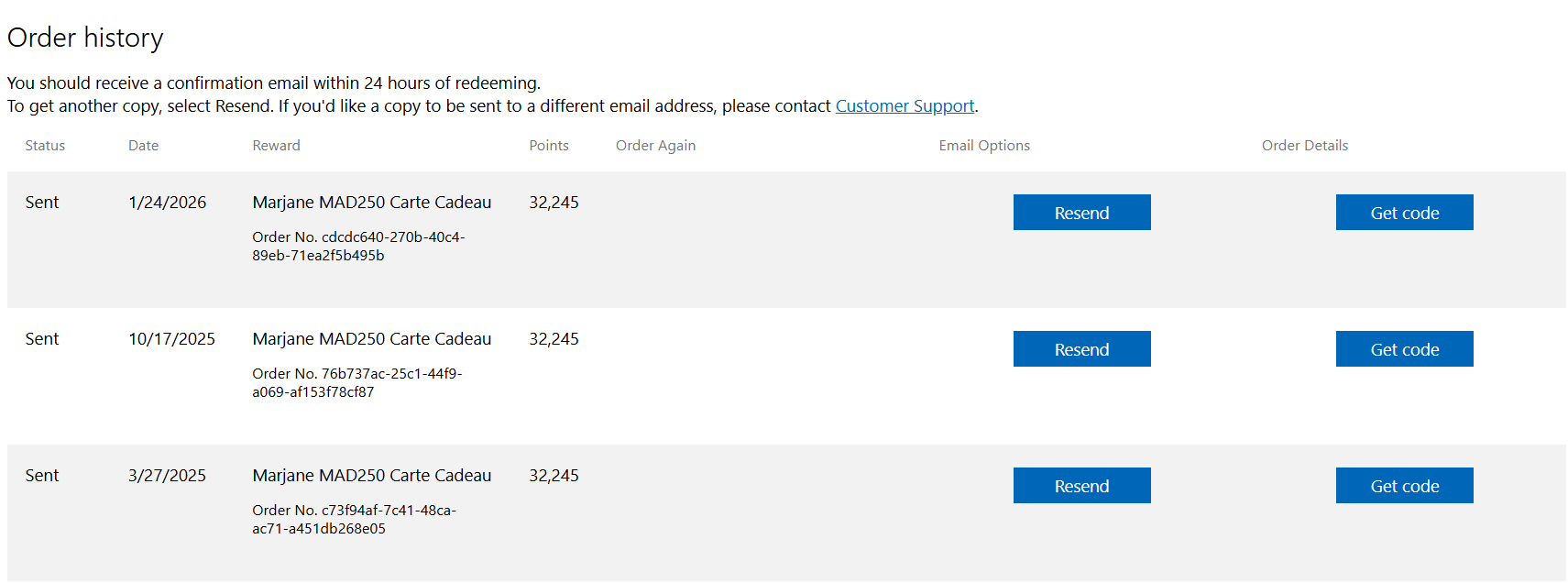The width and height of the screenshot is (1568, 583).
Task: Select the Points column header
Action: (x=549, y=145)
